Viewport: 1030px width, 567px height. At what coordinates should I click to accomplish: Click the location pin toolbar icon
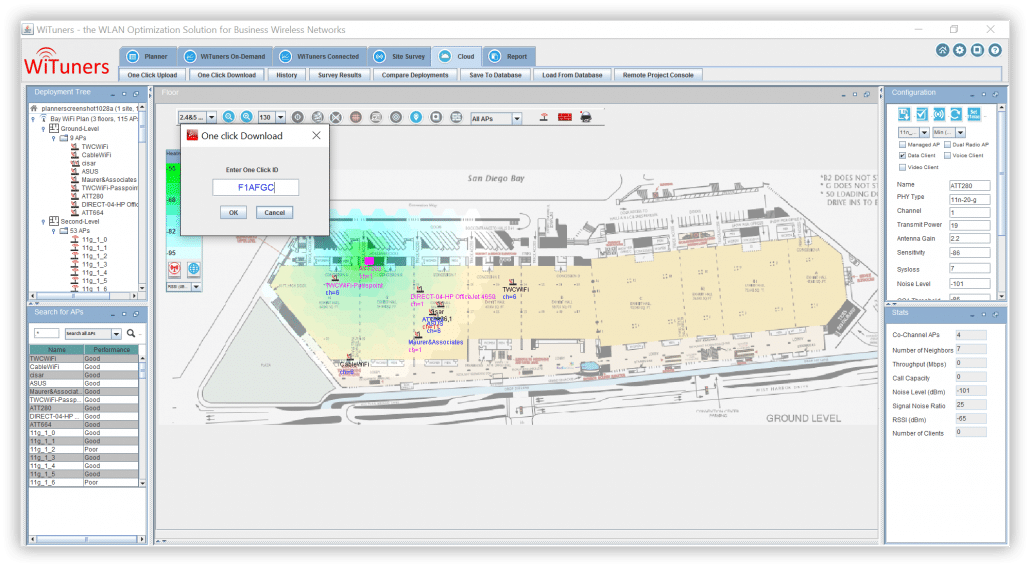[x=416, y=117]
